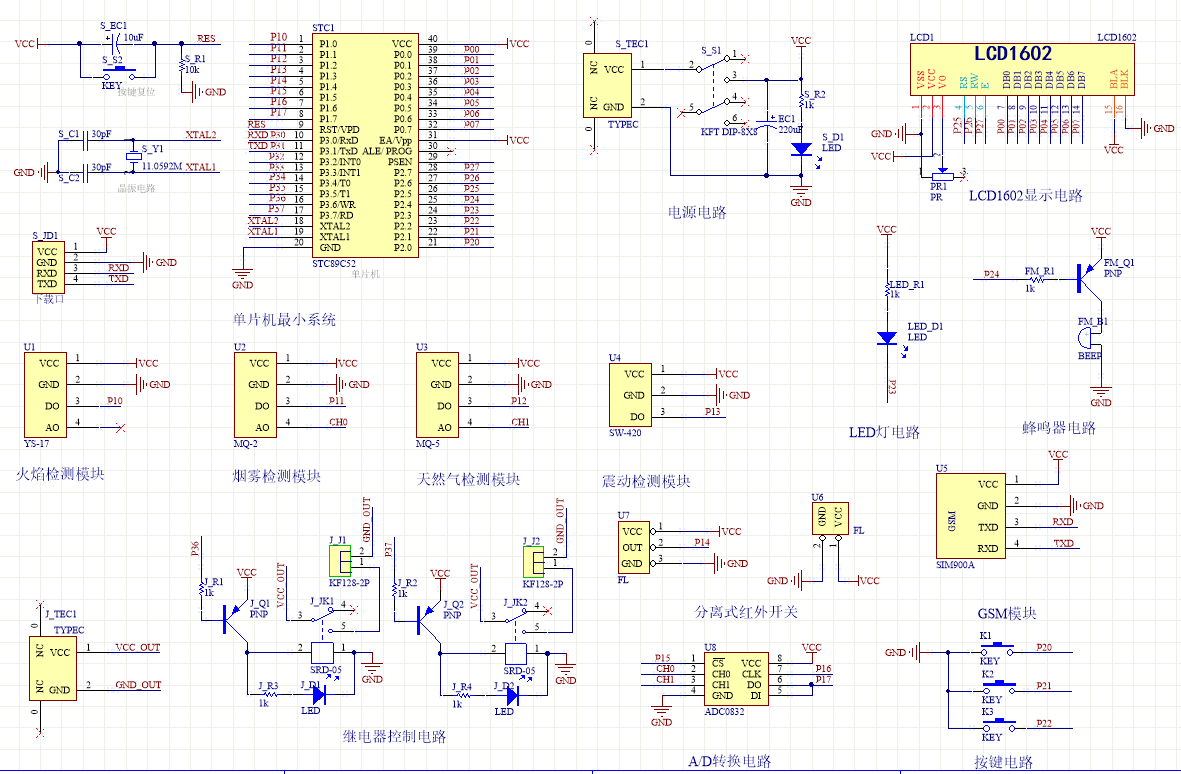Viewport: 1181px width, 774px height.
Task: Select the U5 SIM900A GSM module block
Action: 970,516
